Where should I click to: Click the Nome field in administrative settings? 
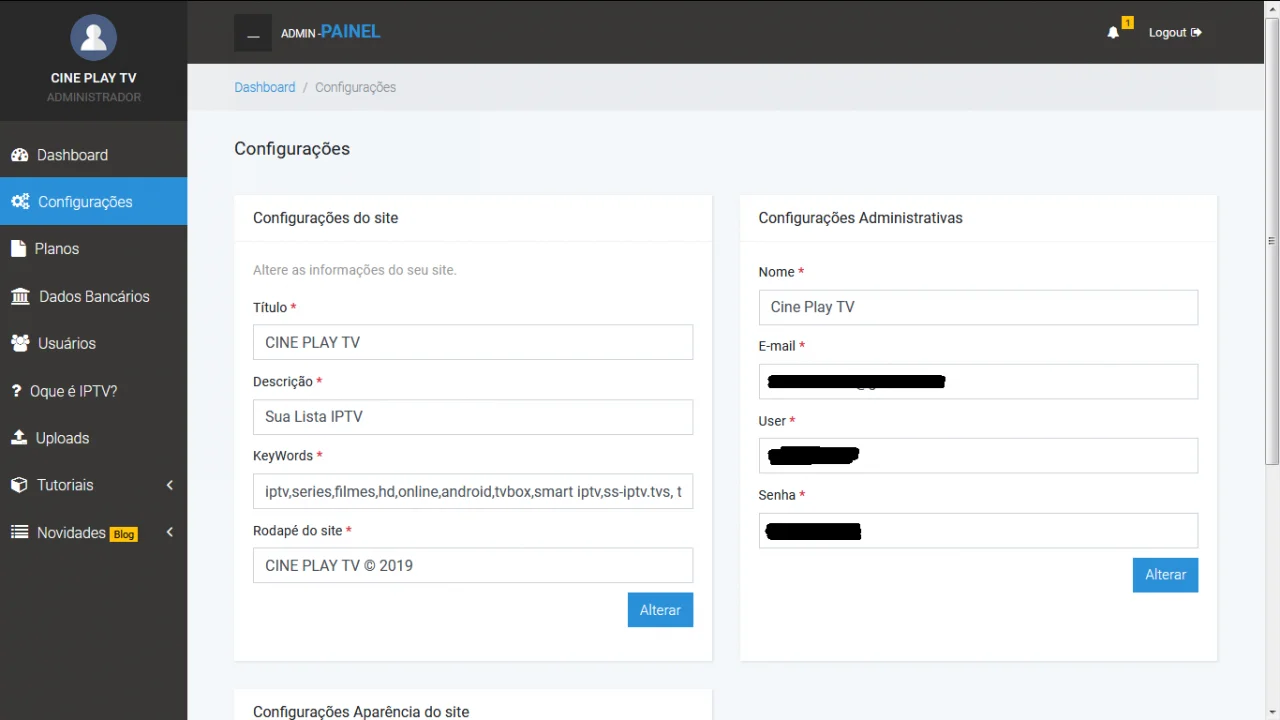click(x=977, y=307)
